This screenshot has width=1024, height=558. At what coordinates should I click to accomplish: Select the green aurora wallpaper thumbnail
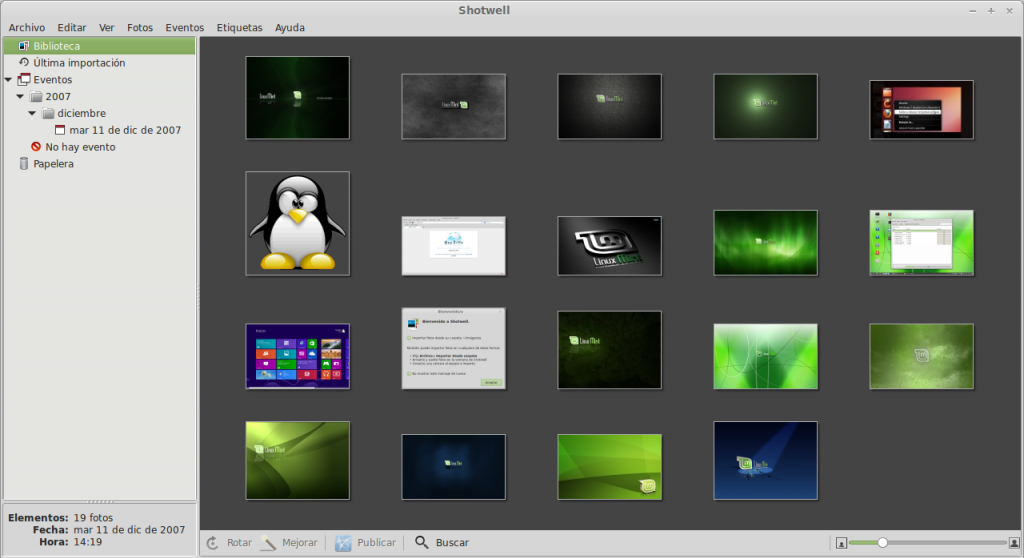click(765, 242)
